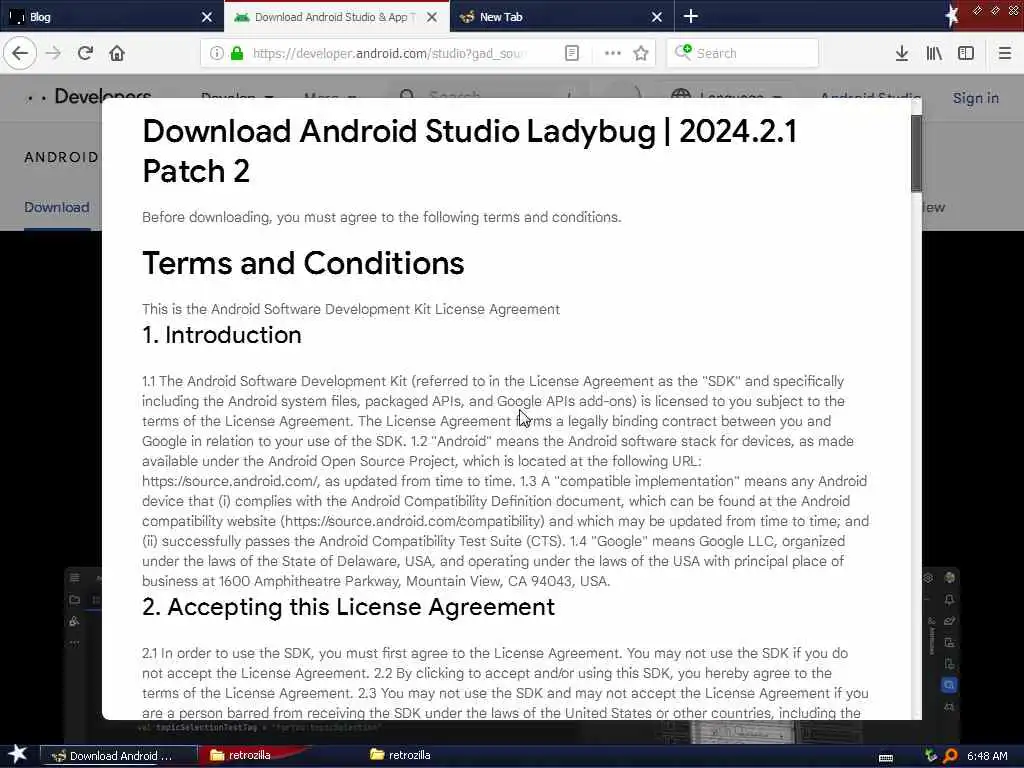
Task: Close the Blog tab
Action: (207, 17)
